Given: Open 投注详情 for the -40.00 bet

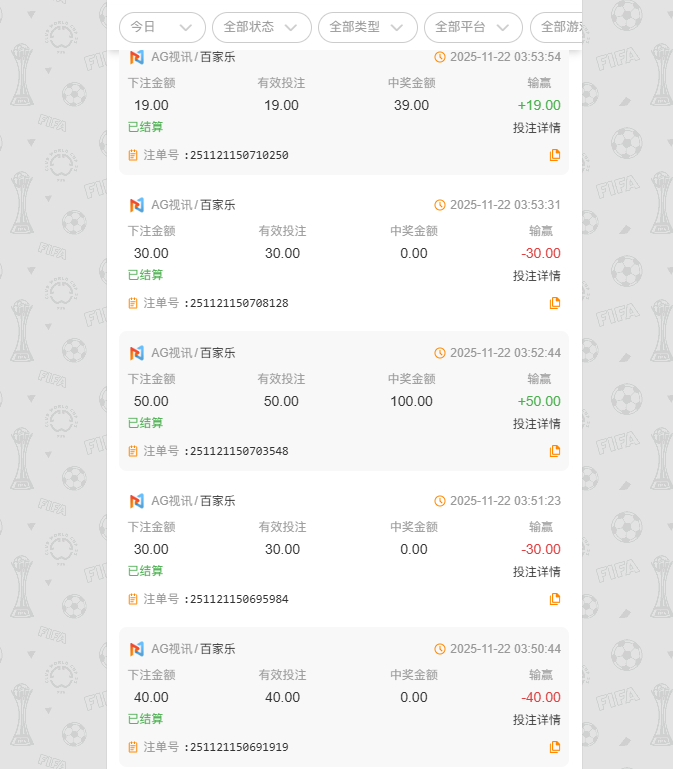Looking at the screenshot, I should tap(537, 720).
